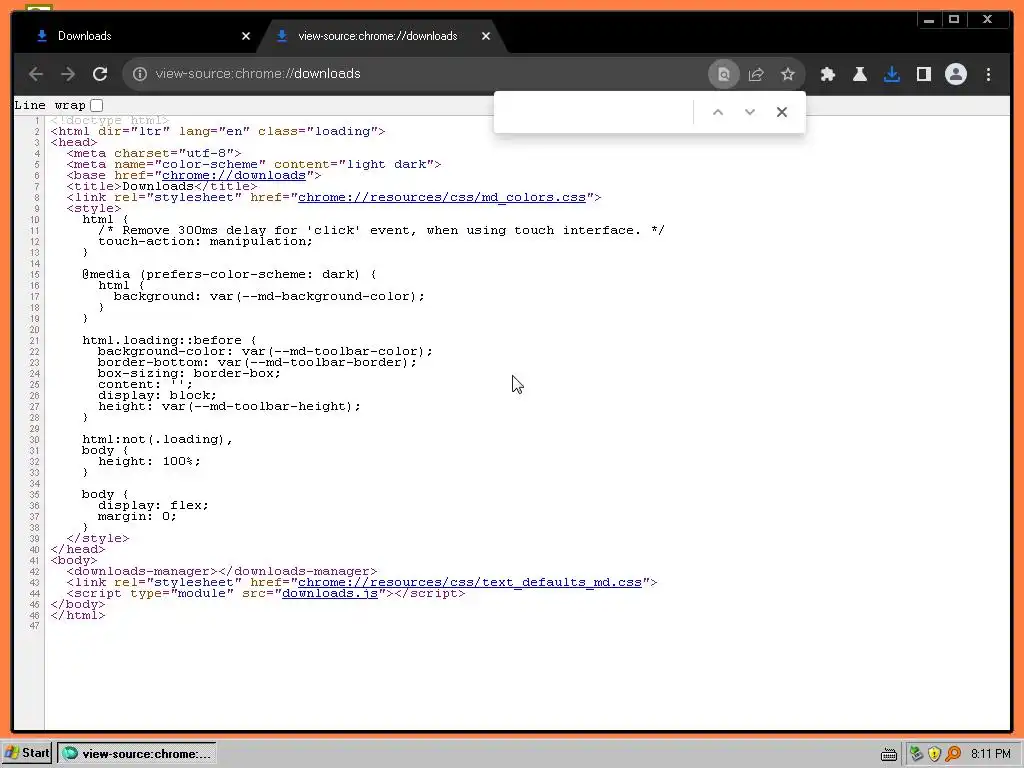
Task: Click the security shield tray icon
Action: tap(935, 754)
